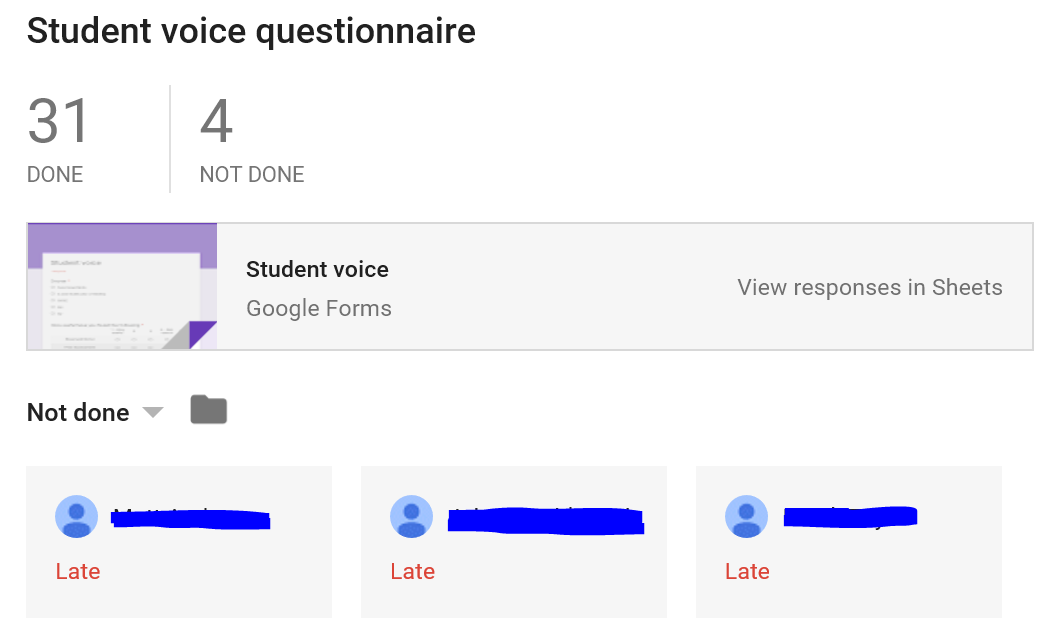Select the middle Late student card
The width and height of the screenshot is (1049, 630).
tap(513, 540)
